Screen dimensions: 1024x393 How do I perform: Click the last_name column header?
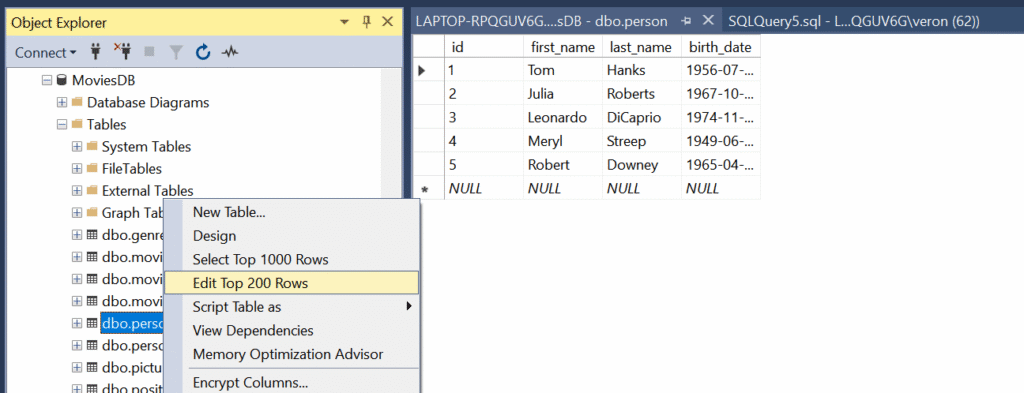pos(641,46)
